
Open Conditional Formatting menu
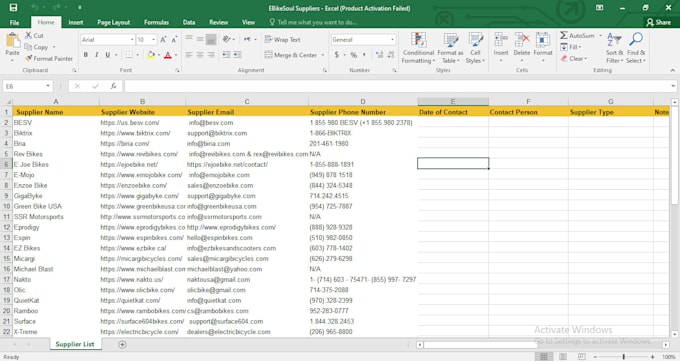pos(418,48)
